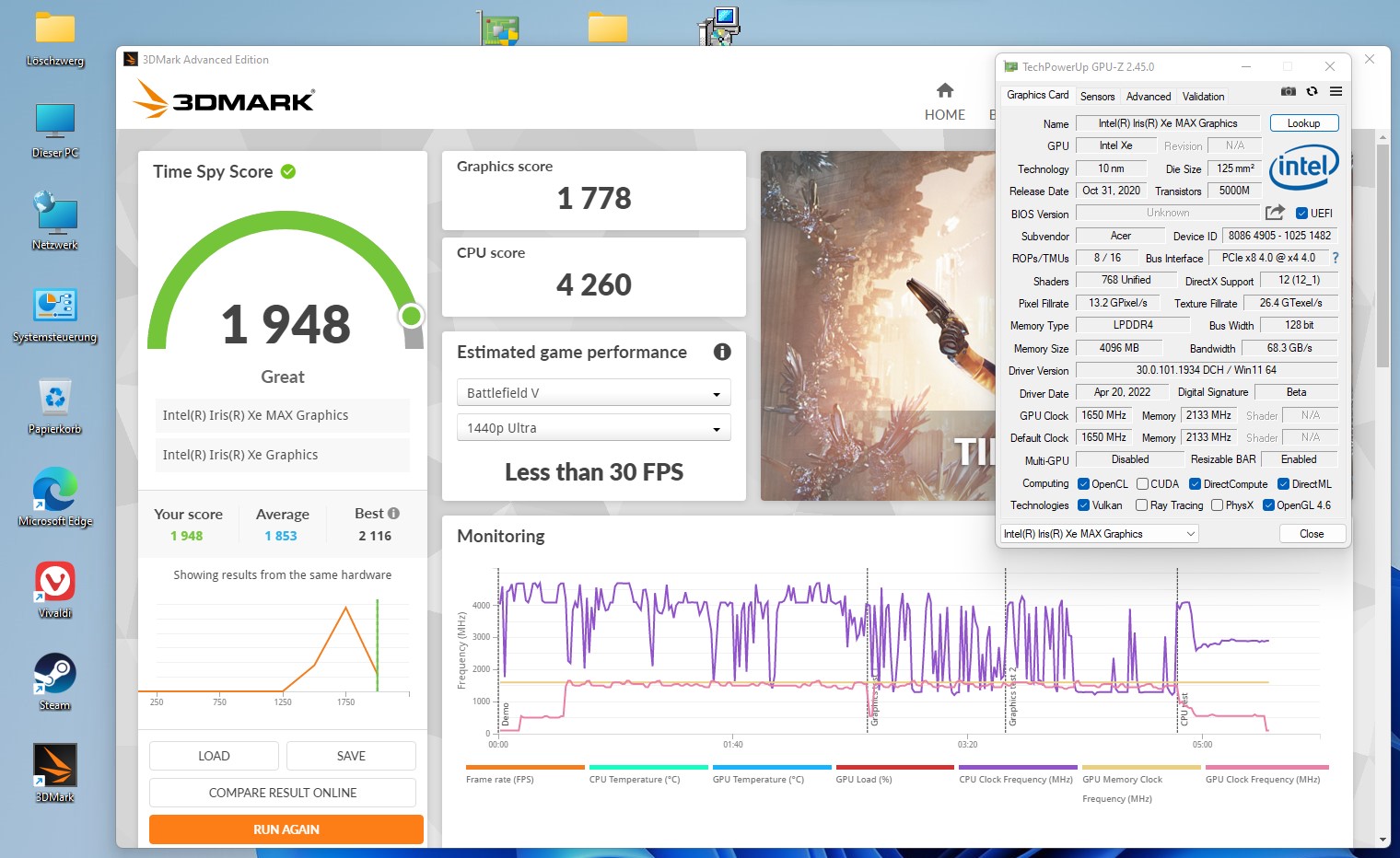Toggle the PhysX checkbox

point(1218,504)
